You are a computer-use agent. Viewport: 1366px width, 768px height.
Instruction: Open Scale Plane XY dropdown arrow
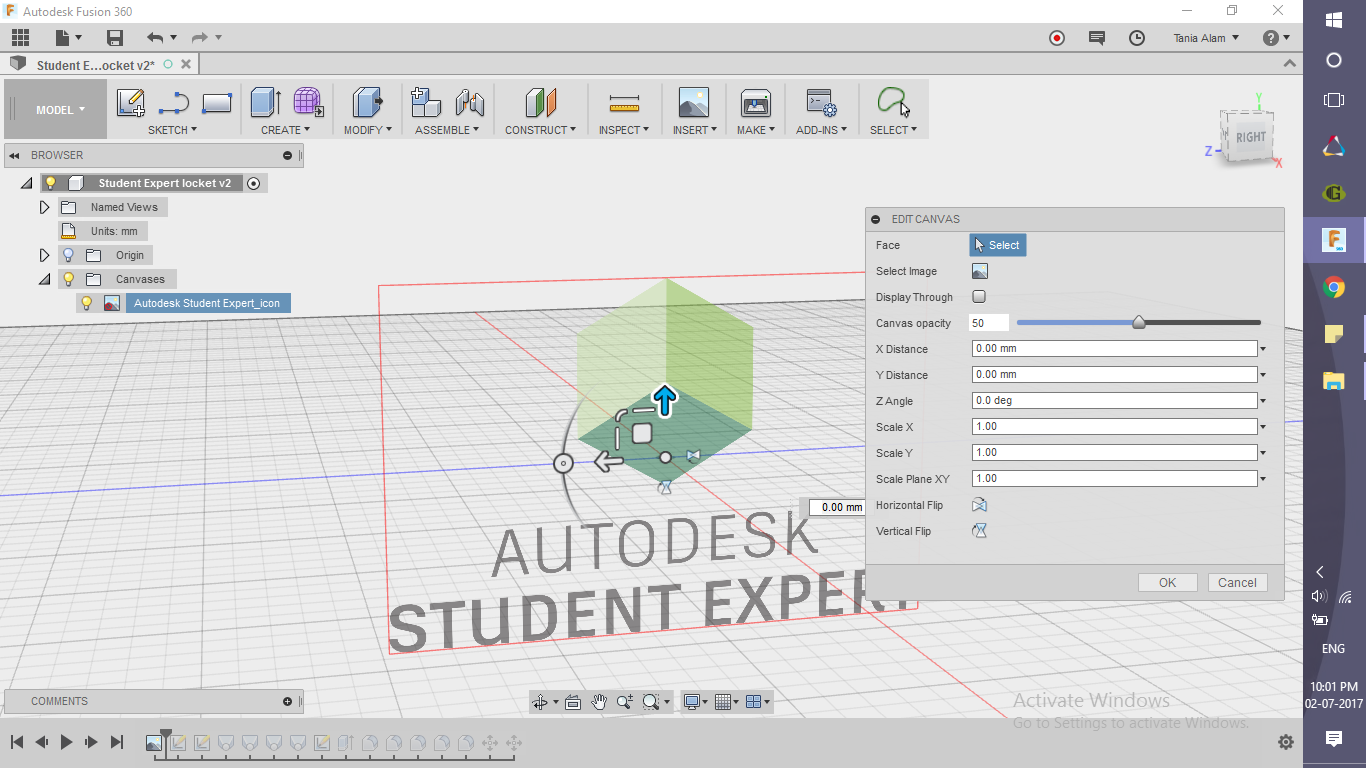pyautogui.click(x=1263, y=479)
